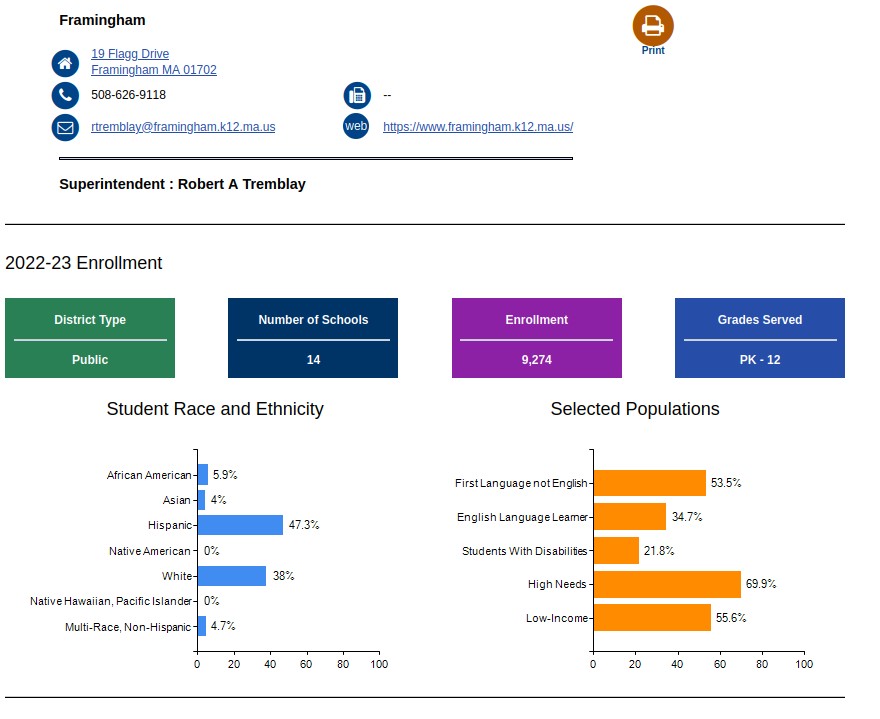880x719 pixels.
Task: Click the Low-Income orange bar
Action: point(652,618)
